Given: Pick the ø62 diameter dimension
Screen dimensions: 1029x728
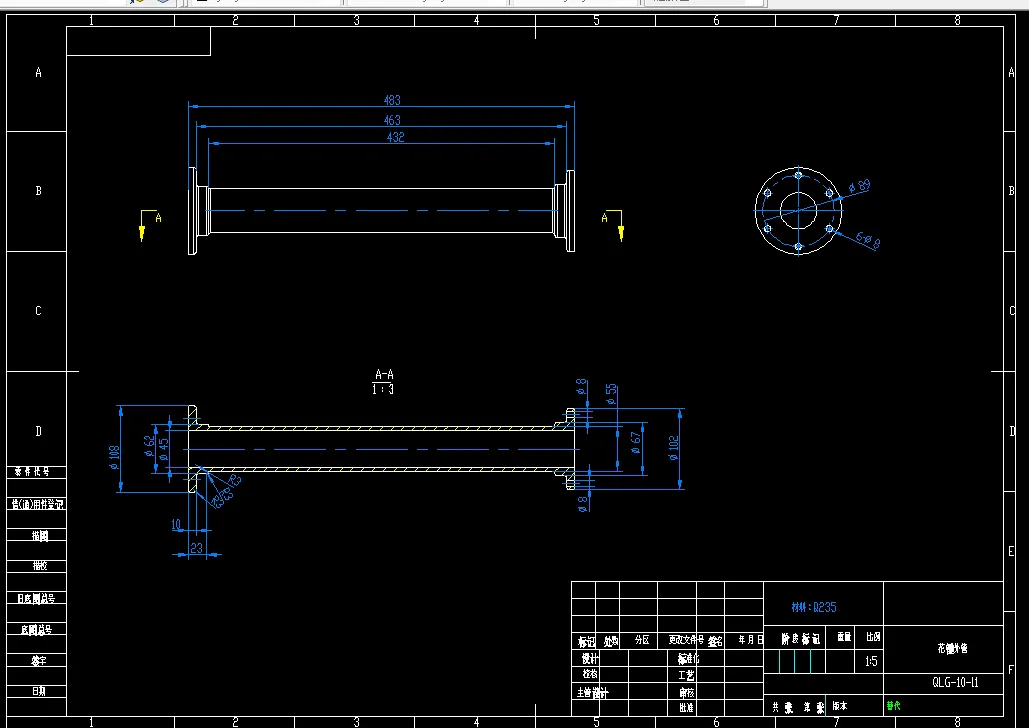Looking at the screenshot, I should click(150, 446).
